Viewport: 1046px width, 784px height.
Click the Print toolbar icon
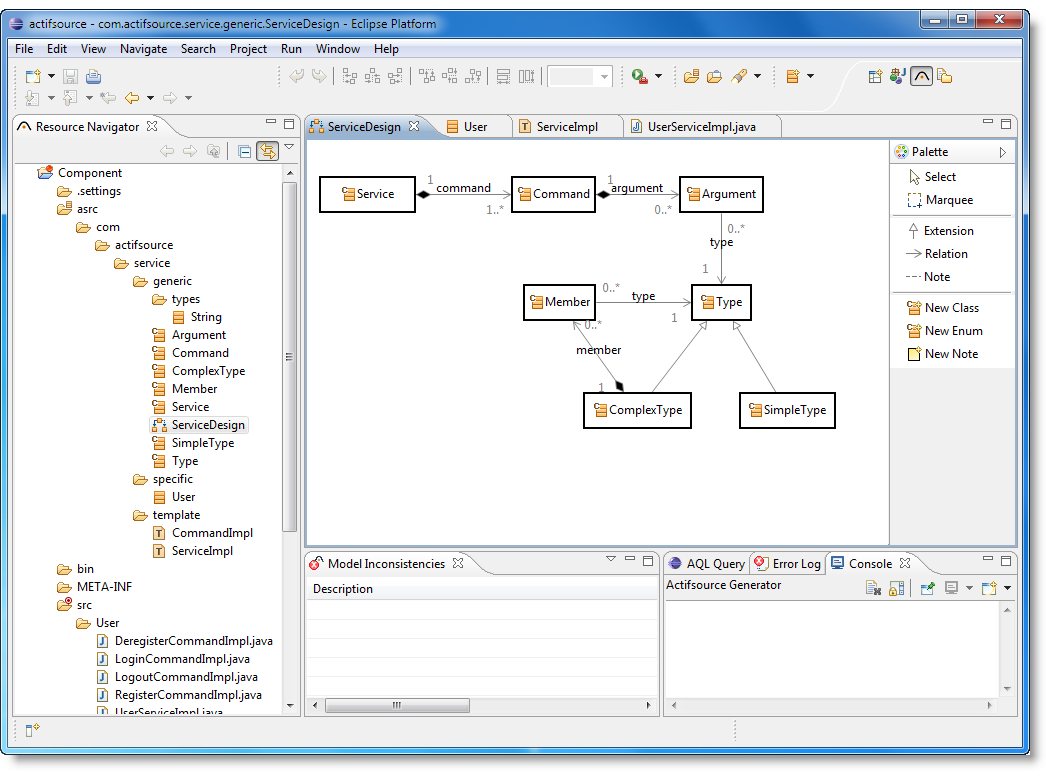point(93,76)
